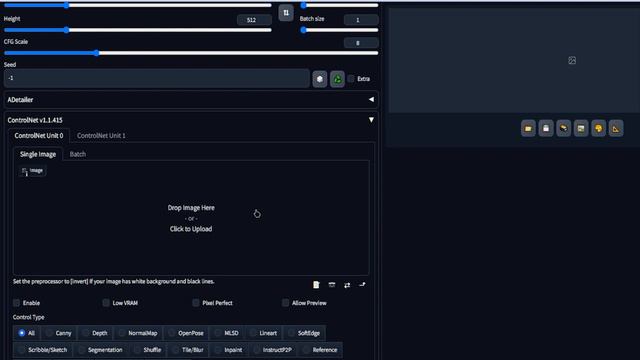The image size is (640, 360).
Task: Select the Scribble/Sketch control type
Action: coord(43,350)
